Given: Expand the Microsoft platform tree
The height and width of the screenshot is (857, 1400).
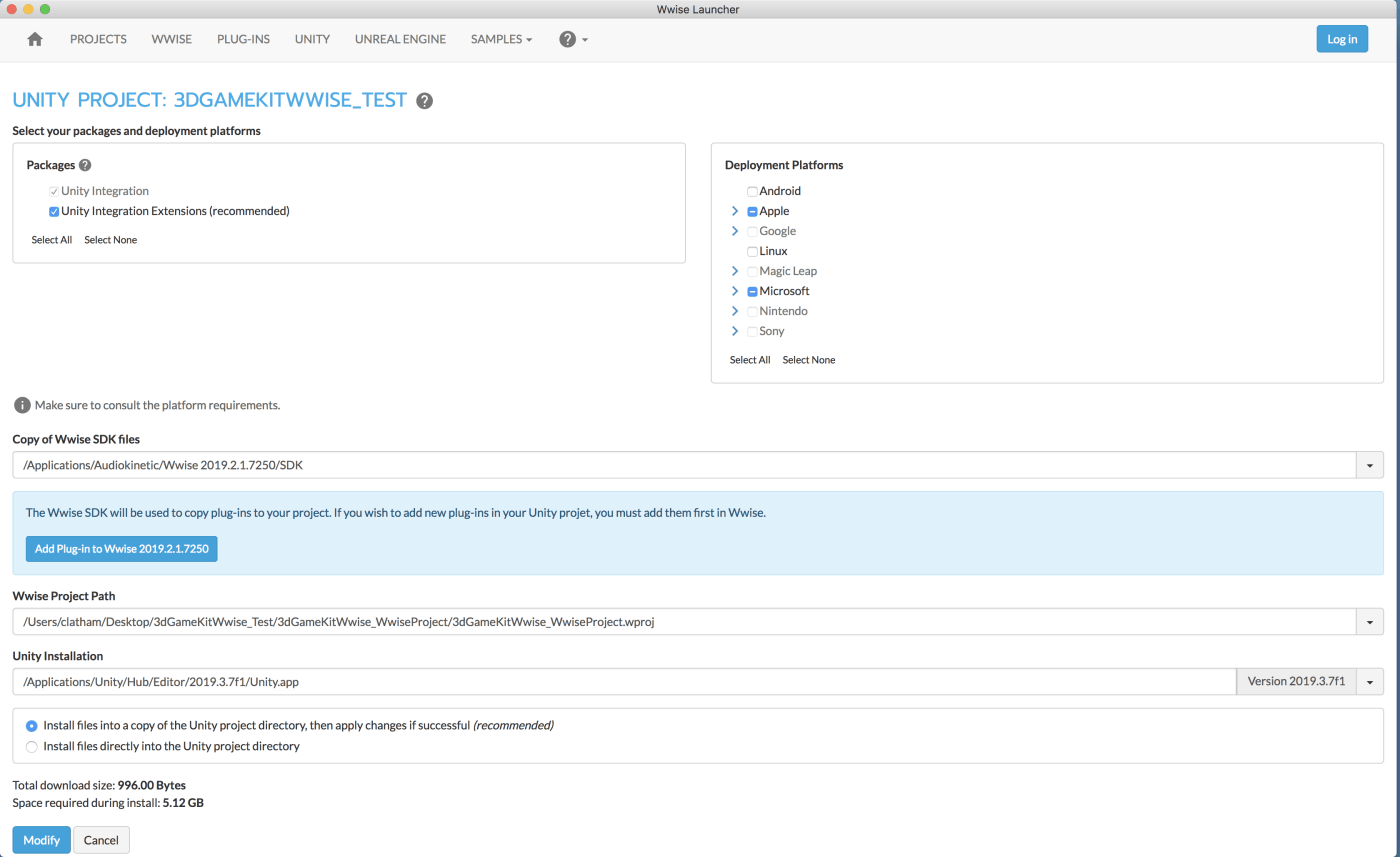Looking at the screenshot, I should 735,291.
